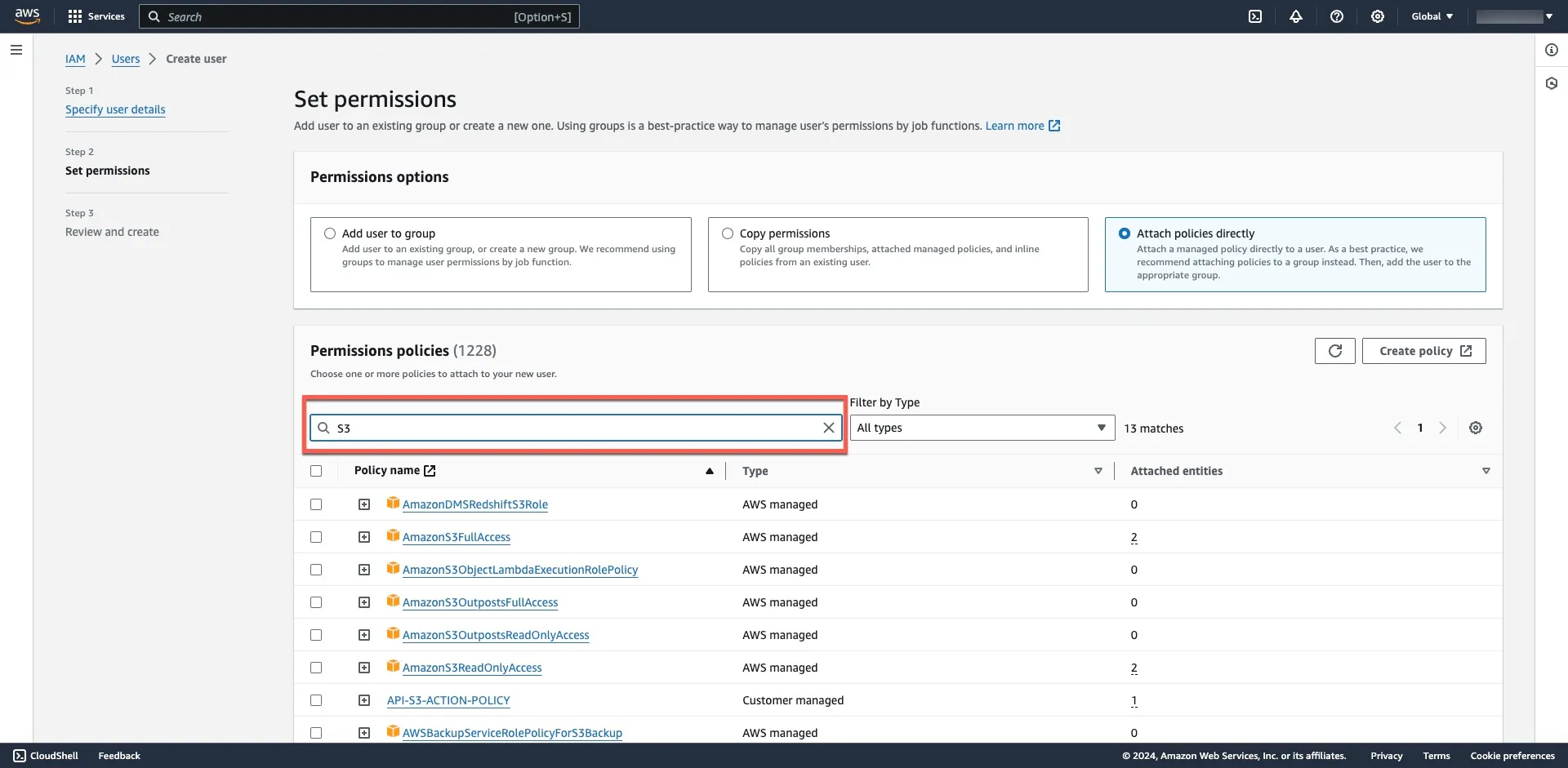Open the Global region selector
The image size is (1568, 768).
1432,16
